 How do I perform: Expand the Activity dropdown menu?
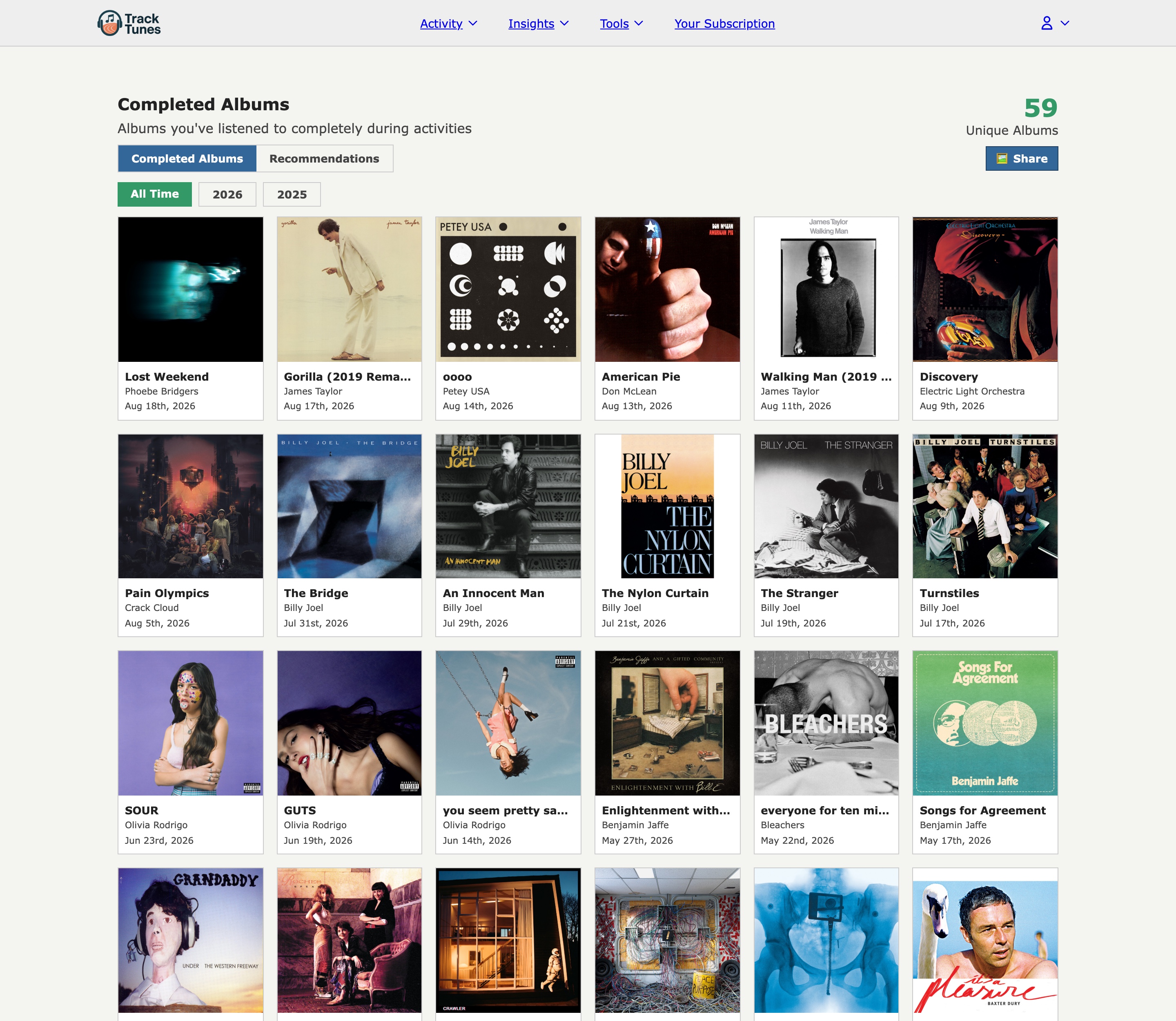pyautogui.click(x=448, y=23)
